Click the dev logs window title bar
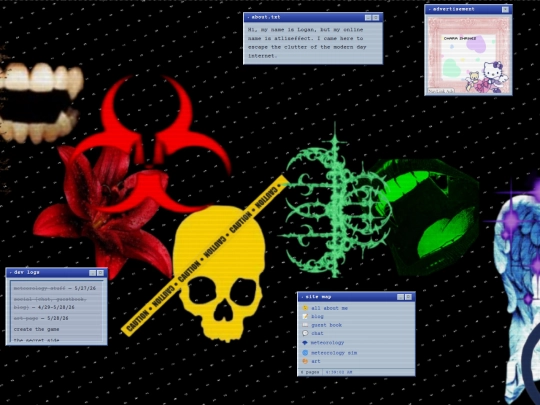540x405 pixels. [x=56, y=272]
